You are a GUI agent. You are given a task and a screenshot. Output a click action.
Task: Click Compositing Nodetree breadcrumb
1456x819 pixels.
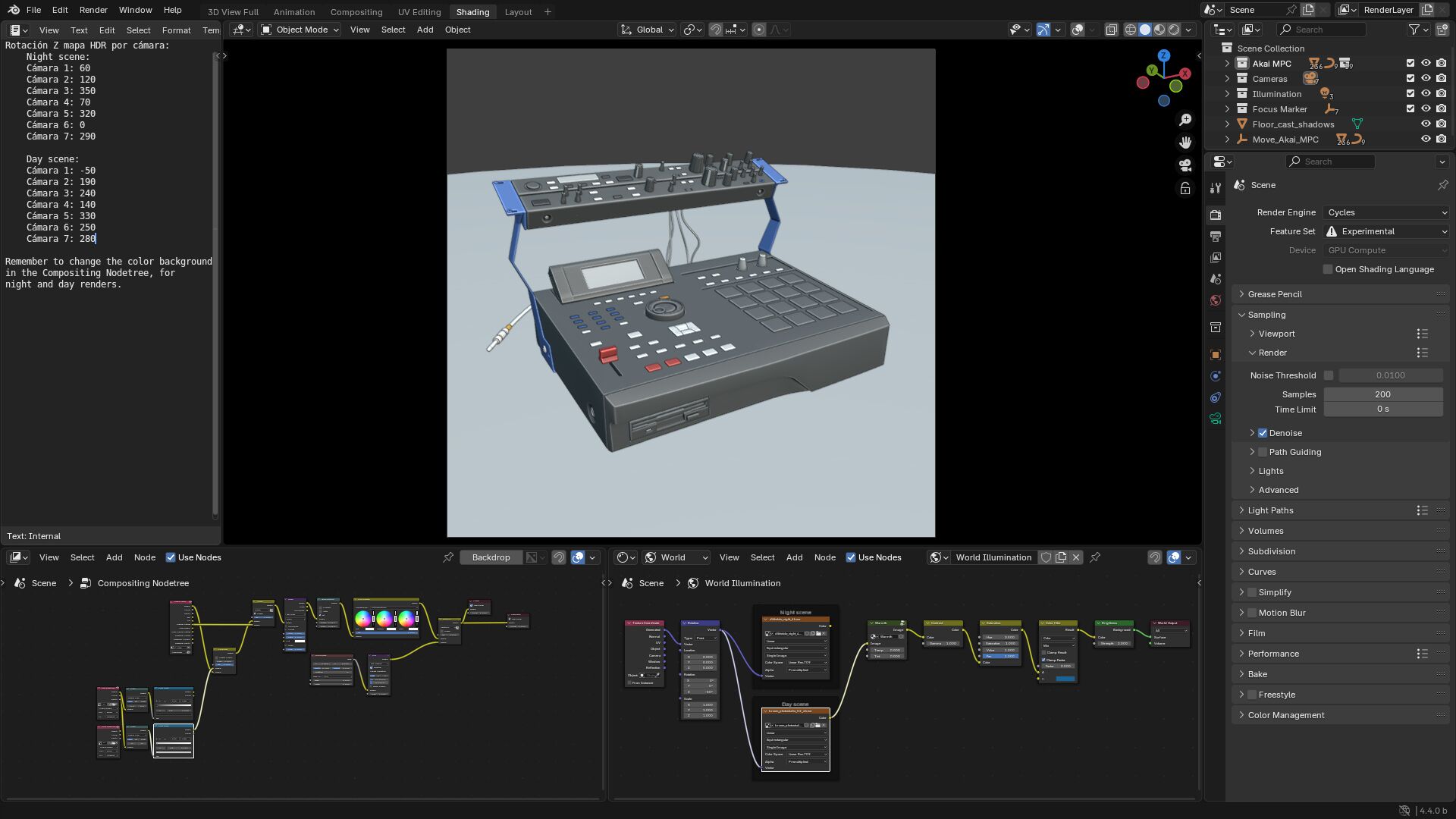(x=143, y=583)
